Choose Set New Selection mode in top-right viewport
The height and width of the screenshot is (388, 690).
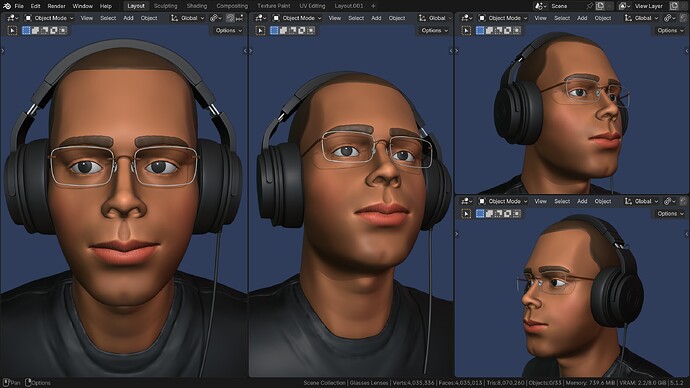pos(480,30)
